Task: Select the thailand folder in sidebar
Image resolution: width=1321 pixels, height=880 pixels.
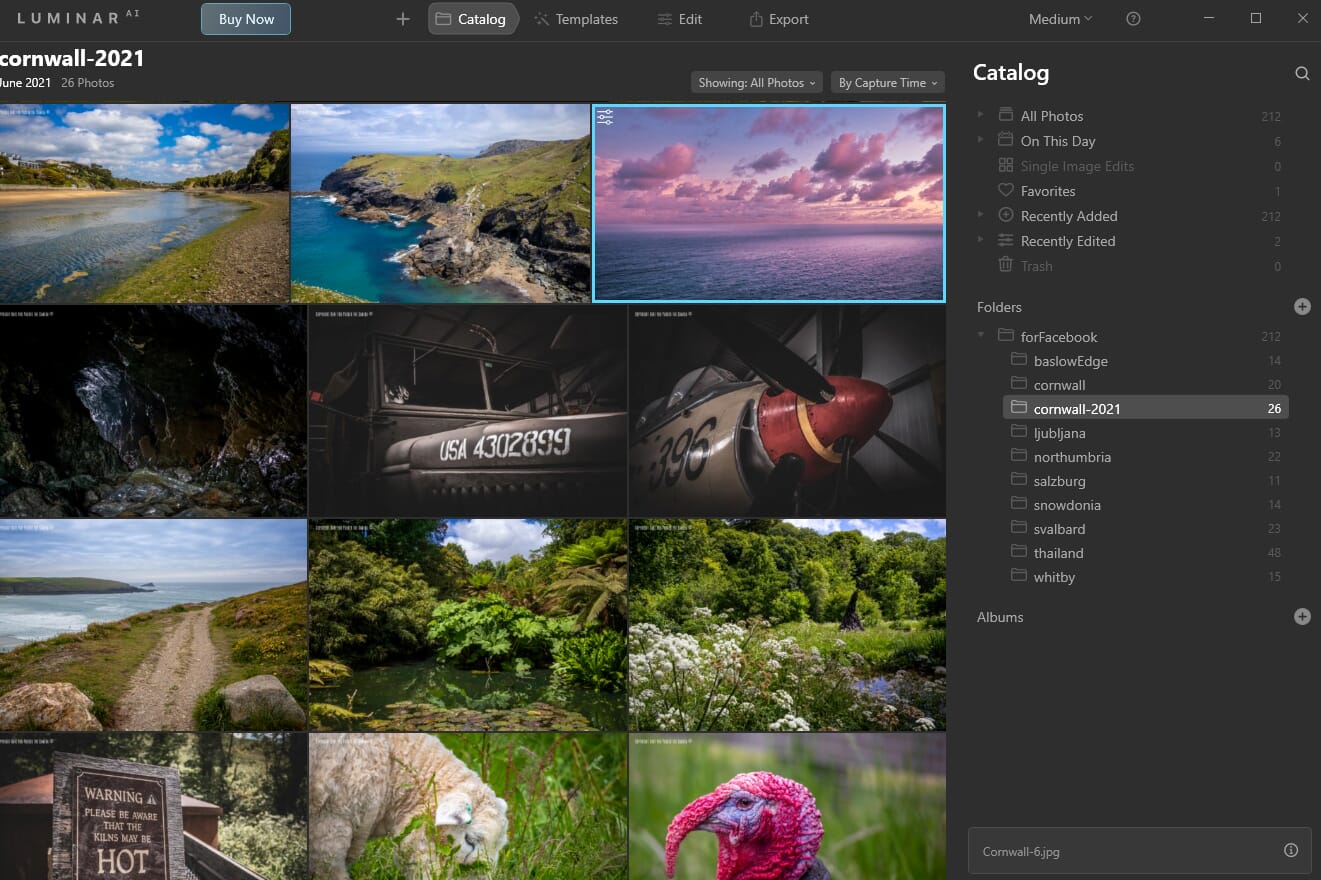Action: pos(1060,552)
